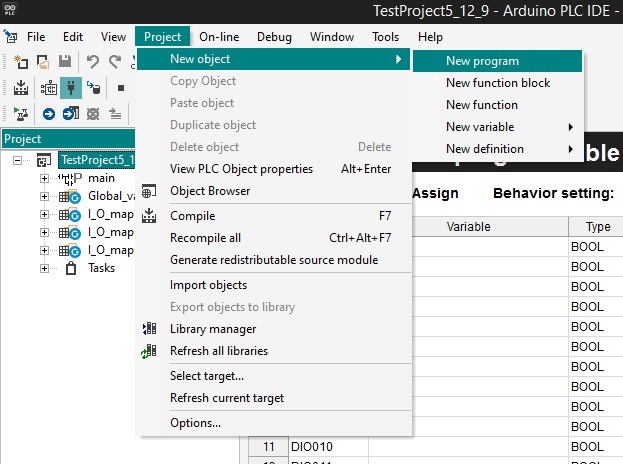The height and width of the screenshot is (464, 623).
Task: Open the File menu
Action: [x=36, y=37]
